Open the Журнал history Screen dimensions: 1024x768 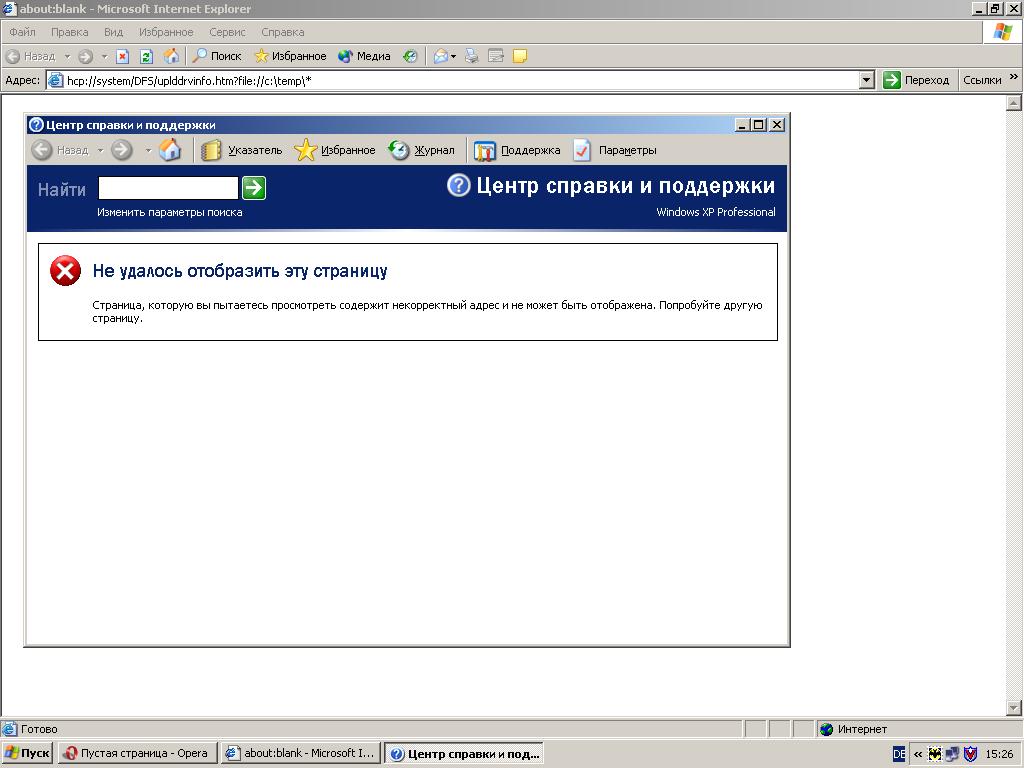click(421, 150)
